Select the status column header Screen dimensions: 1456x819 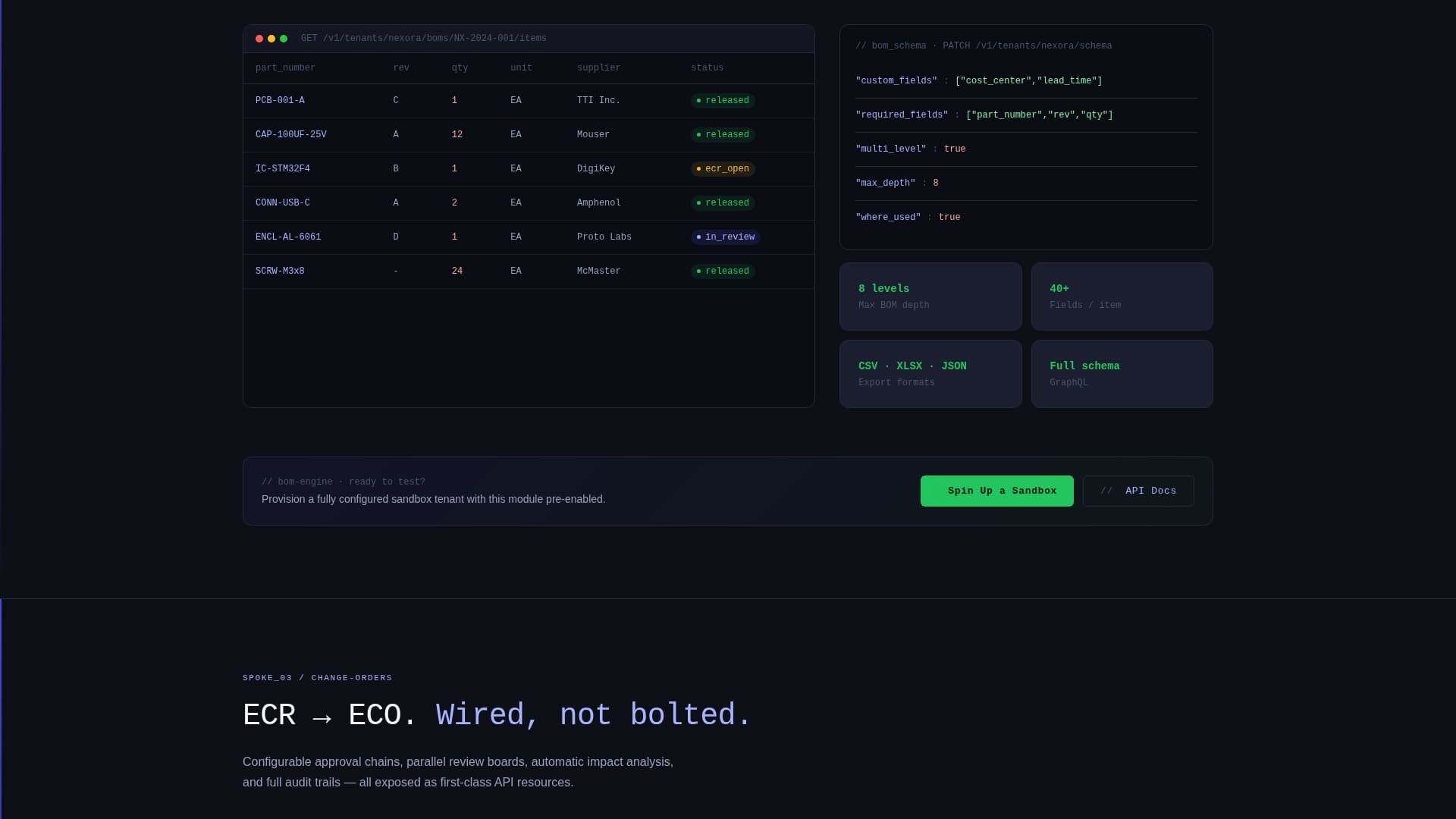coord(707,68)
